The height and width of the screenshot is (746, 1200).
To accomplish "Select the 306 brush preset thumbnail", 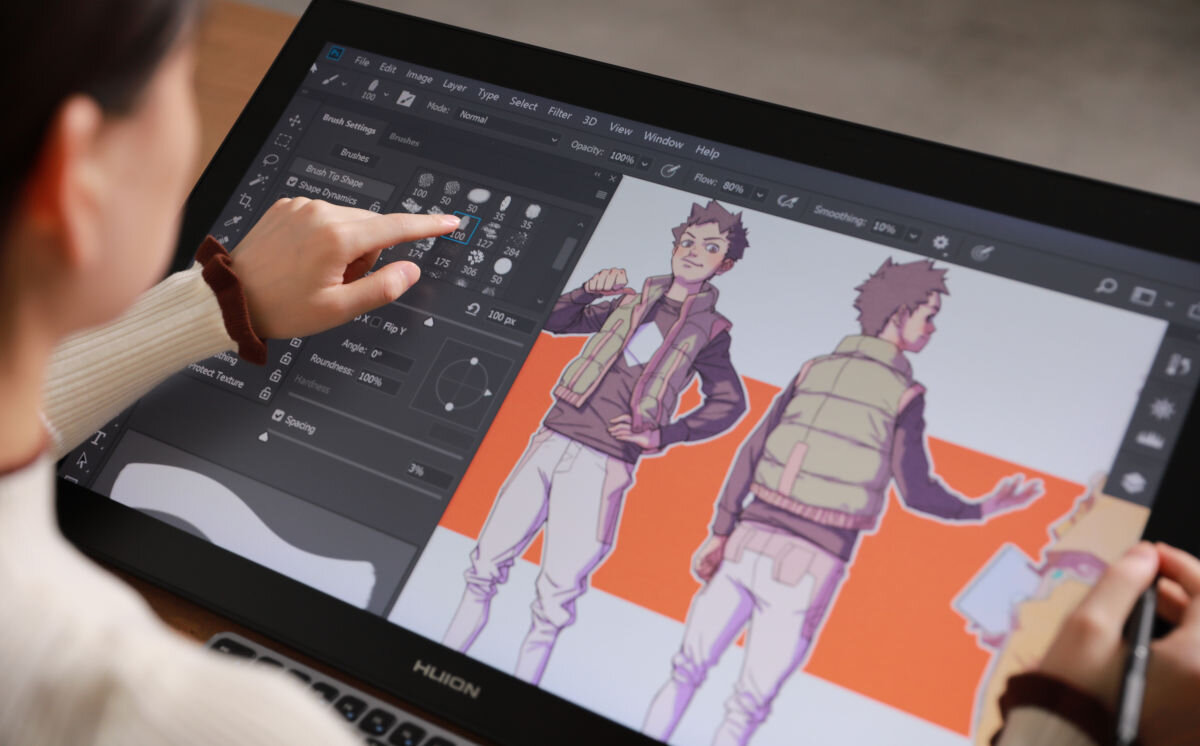I will click(475, 255).
